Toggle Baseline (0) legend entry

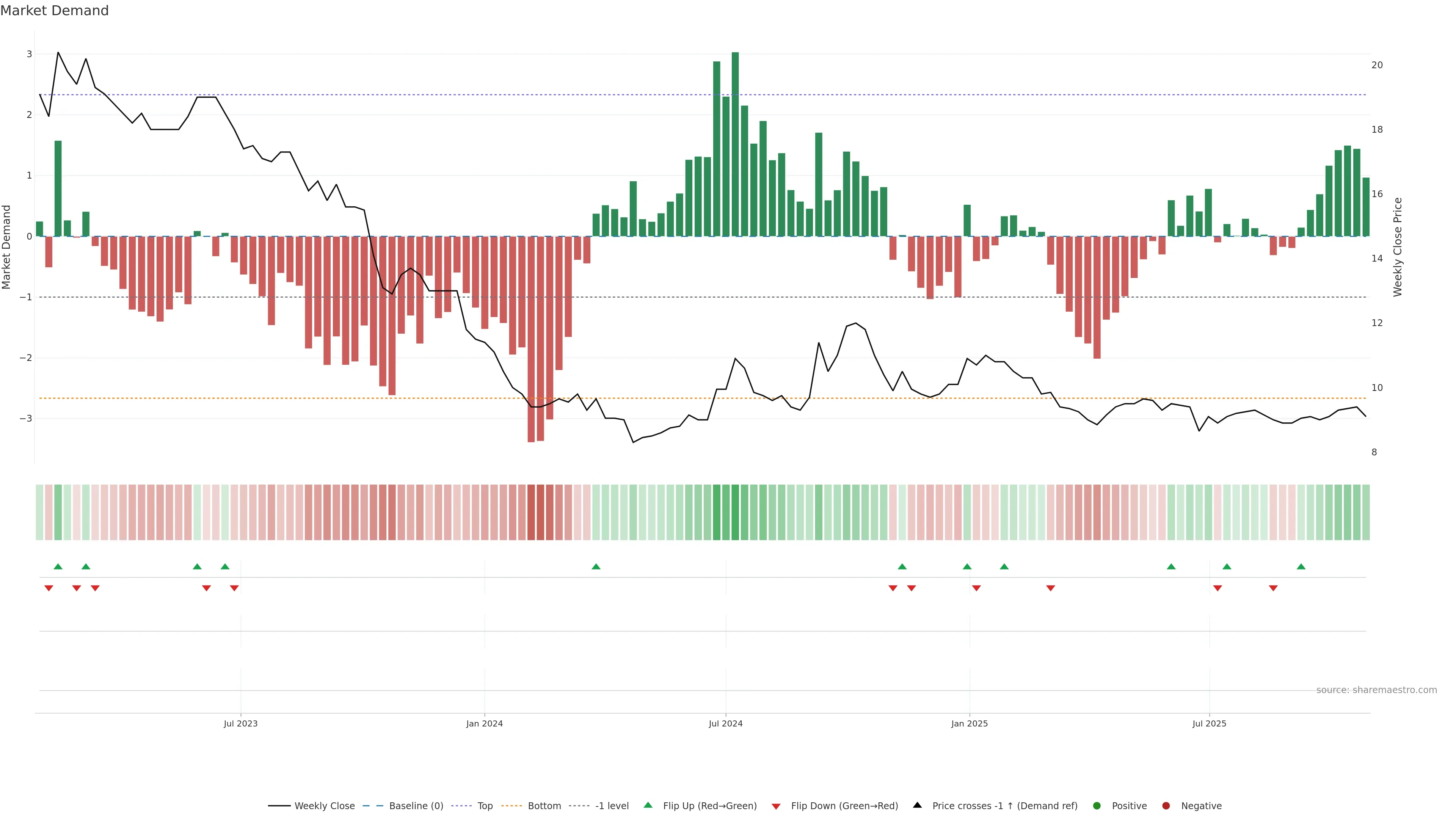[416, 806]
